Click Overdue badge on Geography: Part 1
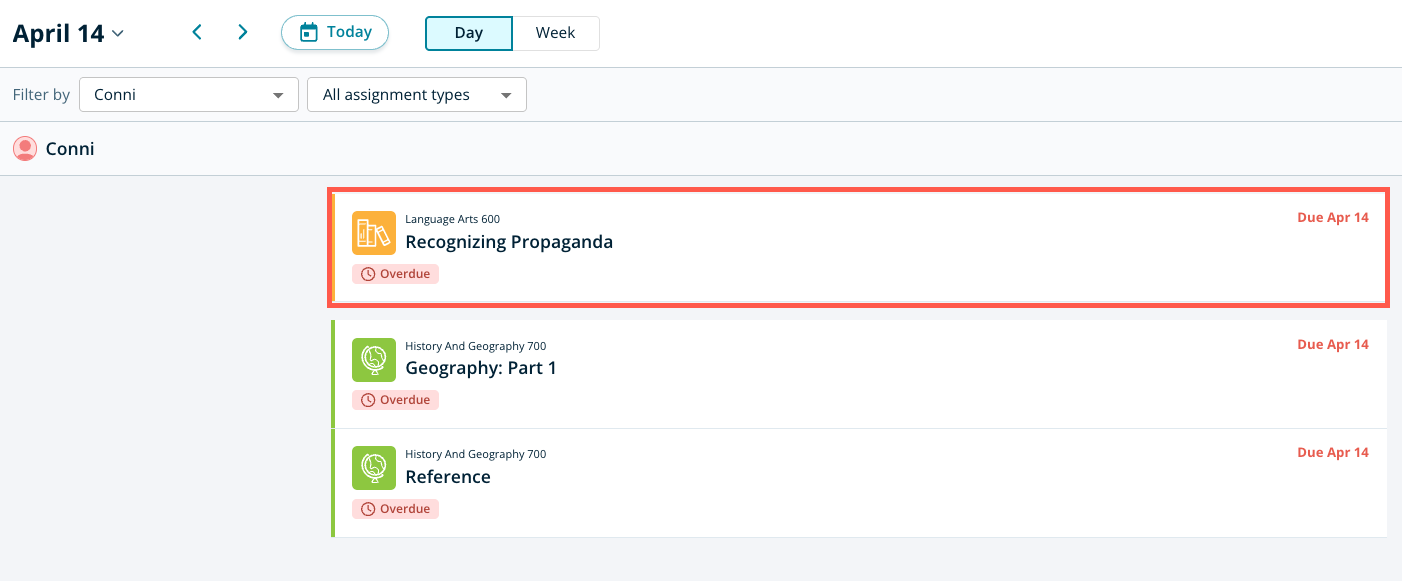 click(x=395, y=400)
